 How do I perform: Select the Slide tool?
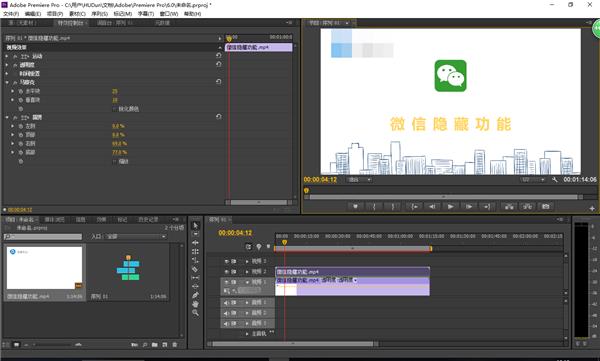196,287
